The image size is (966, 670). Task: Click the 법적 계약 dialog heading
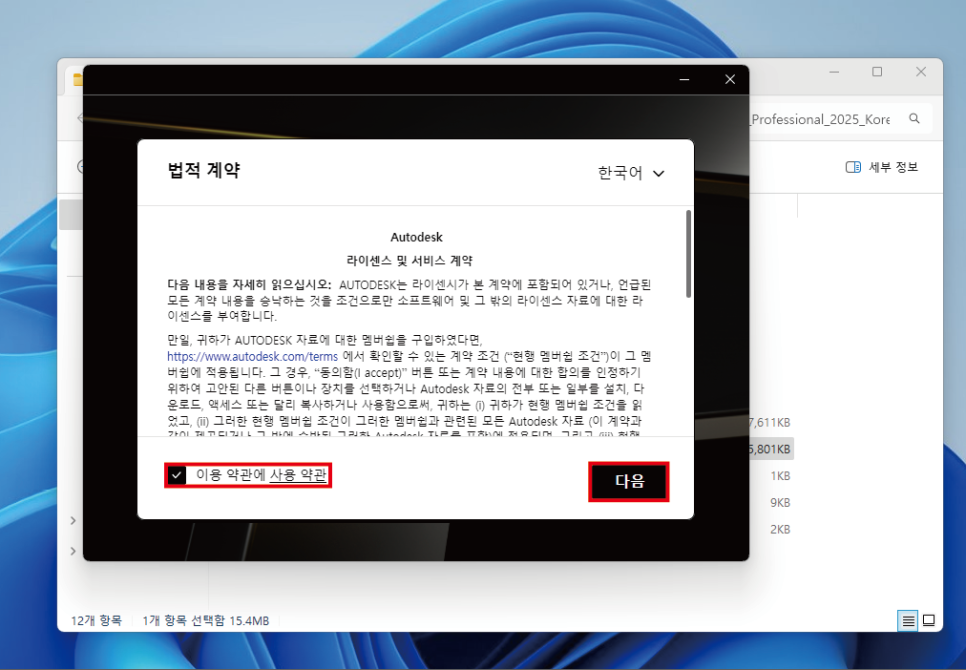pos(204,171)
